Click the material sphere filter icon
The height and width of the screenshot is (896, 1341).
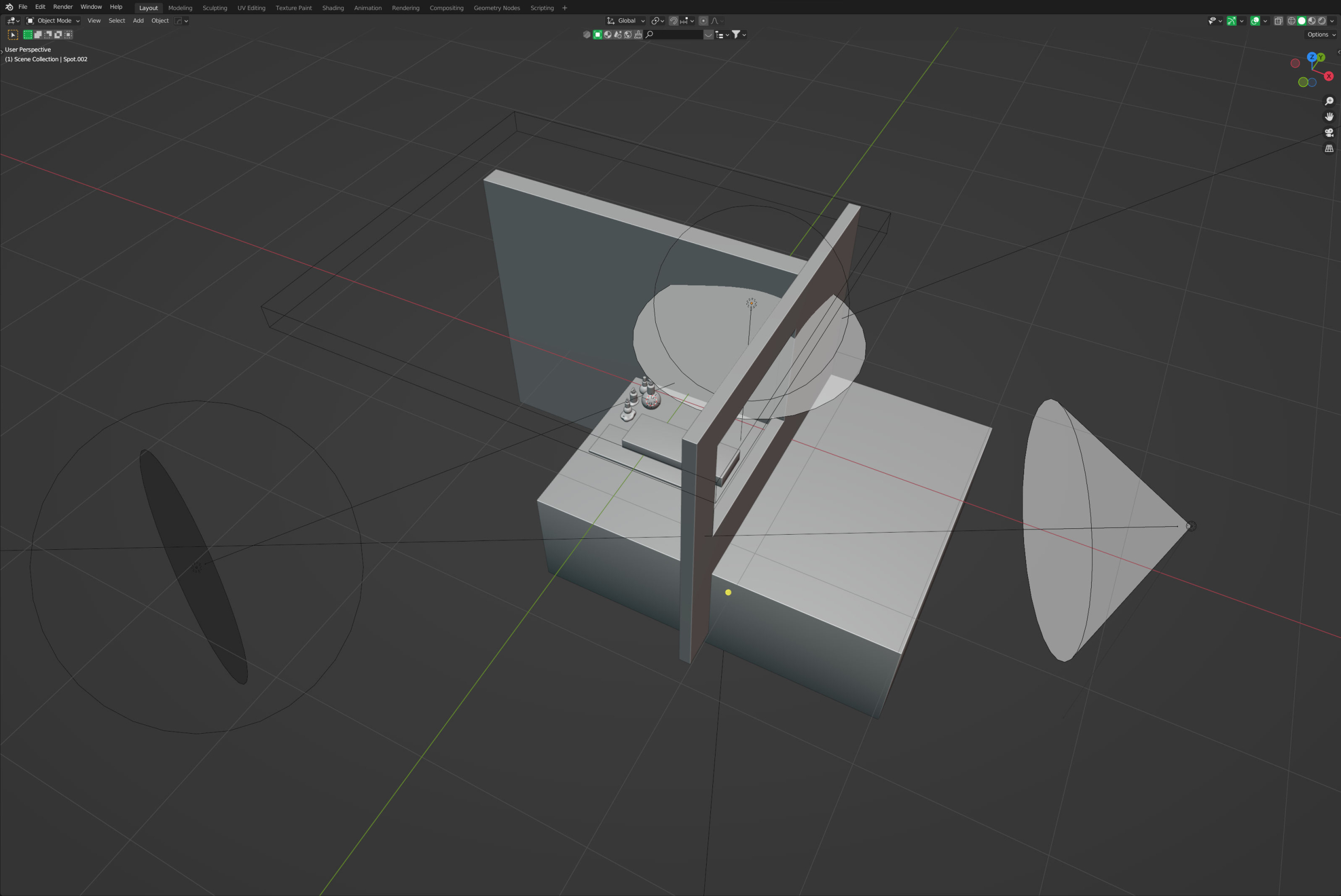point(608,35)
